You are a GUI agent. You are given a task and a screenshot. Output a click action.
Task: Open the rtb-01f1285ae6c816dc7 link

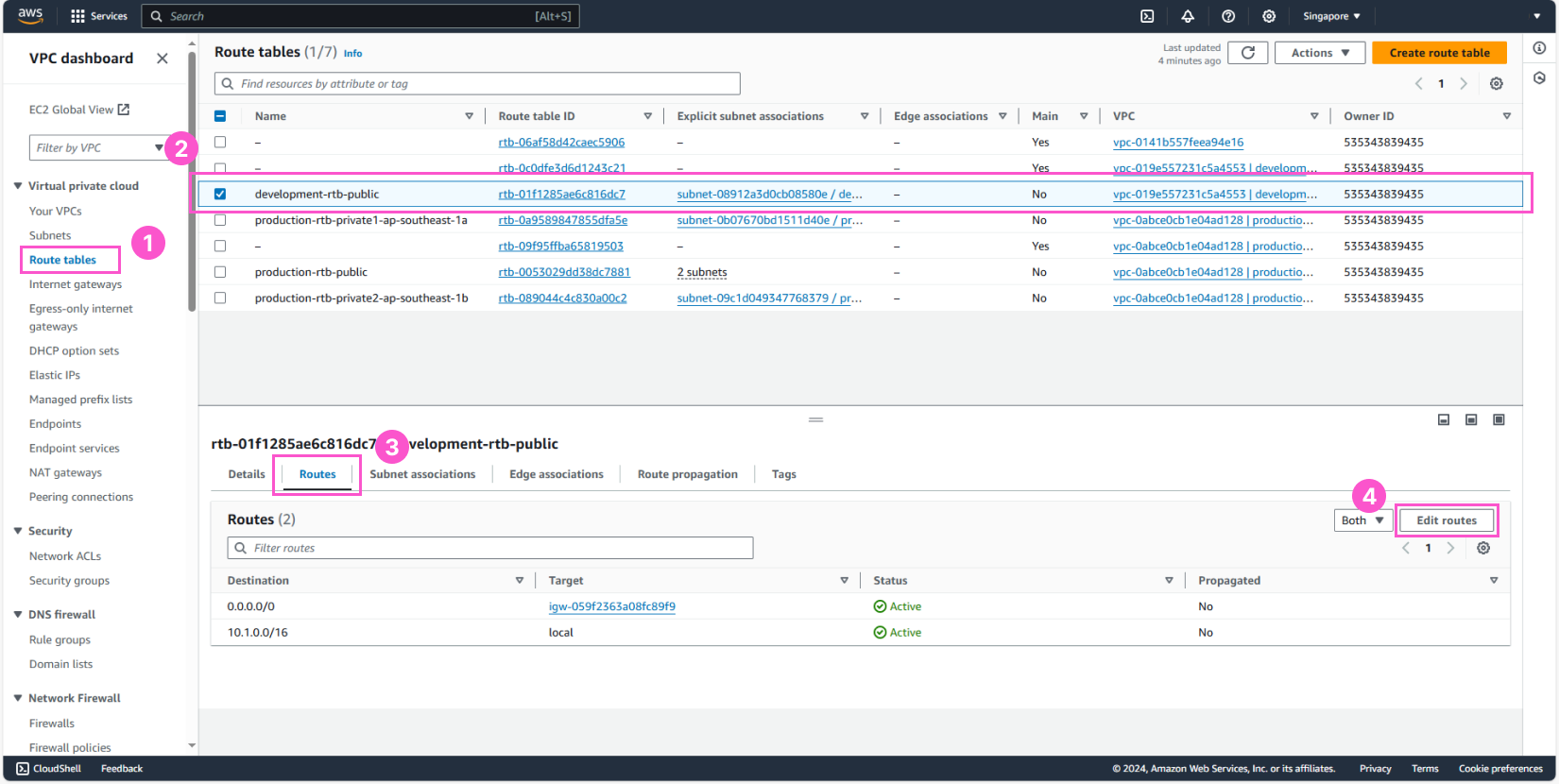pos(562,194)
